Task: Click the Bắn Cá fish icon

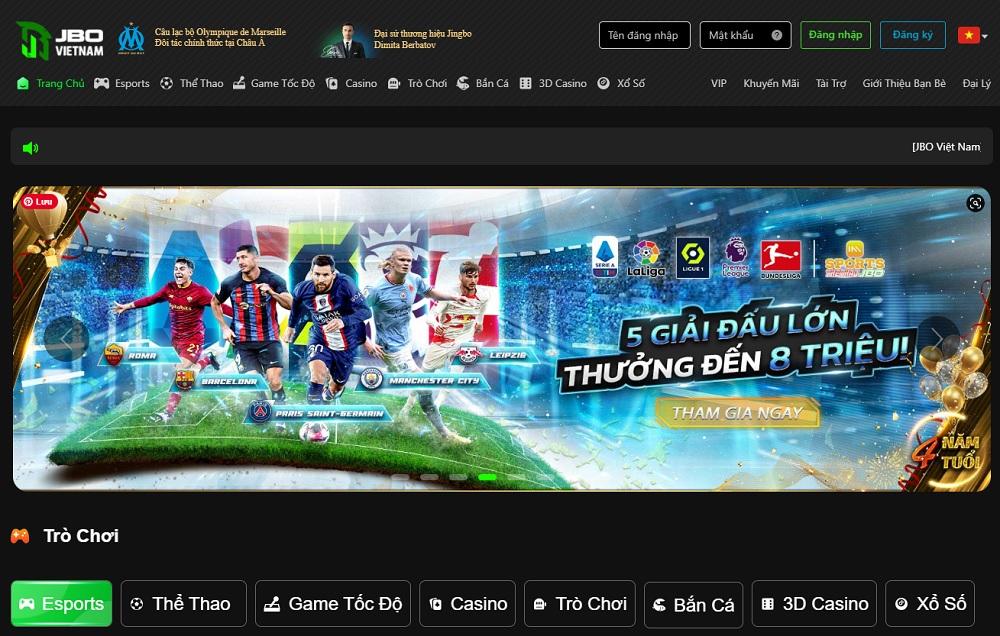Action: coord(464,84)
